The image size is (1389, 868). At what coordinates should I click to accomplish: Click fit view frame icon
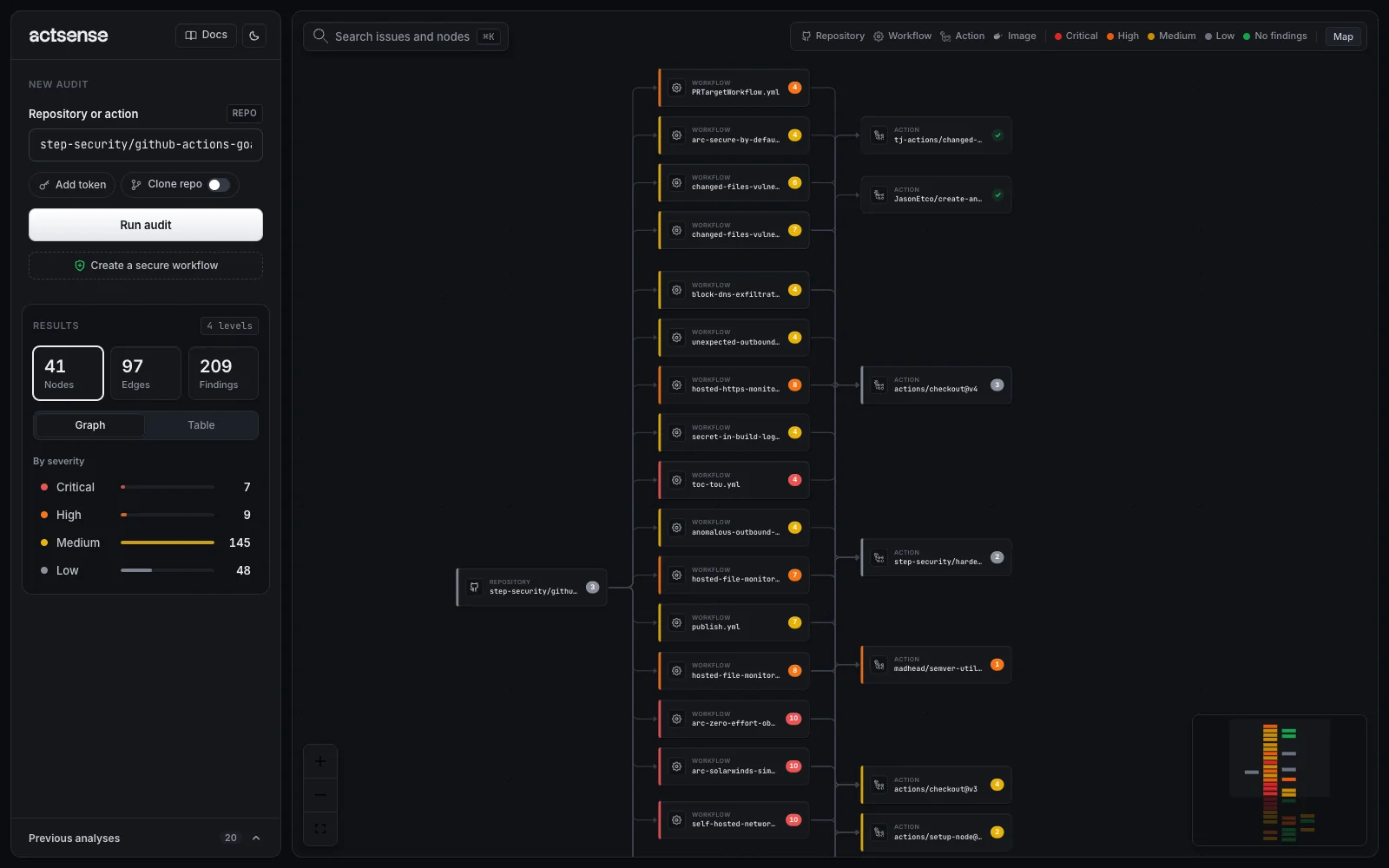point(320,829)
